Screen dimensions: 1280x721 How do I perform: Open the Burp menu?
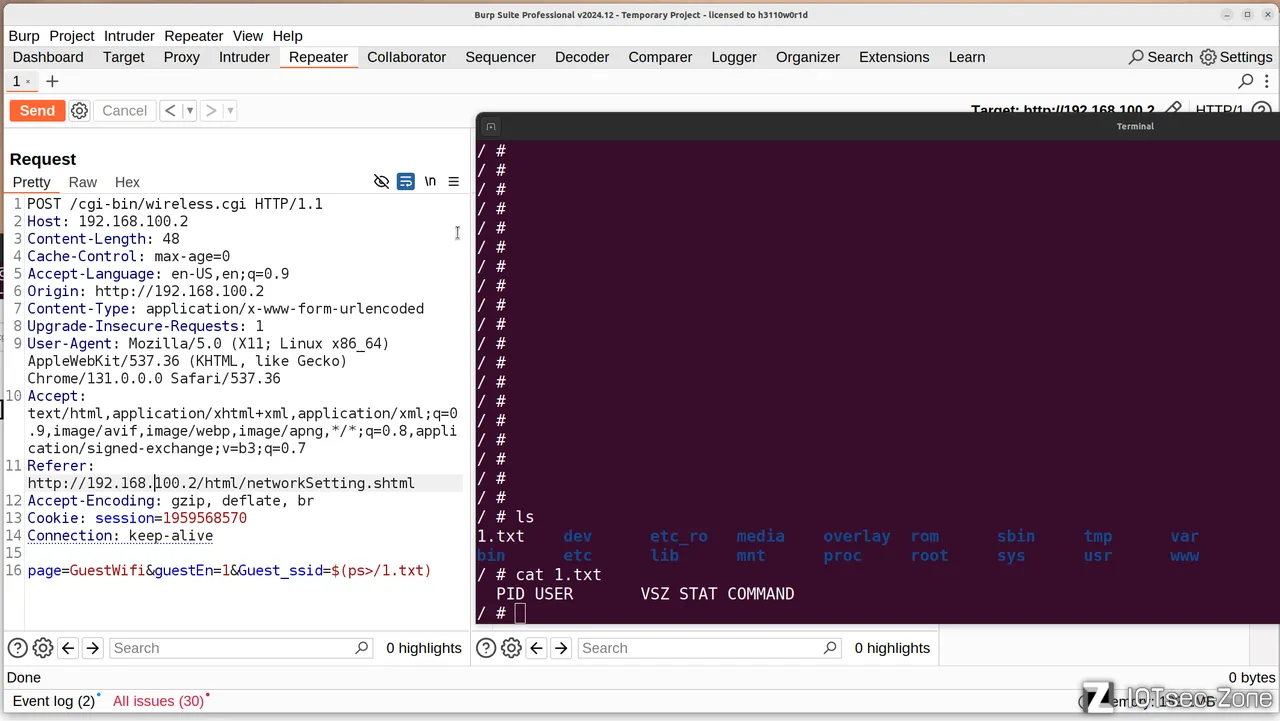pos(24,36)
